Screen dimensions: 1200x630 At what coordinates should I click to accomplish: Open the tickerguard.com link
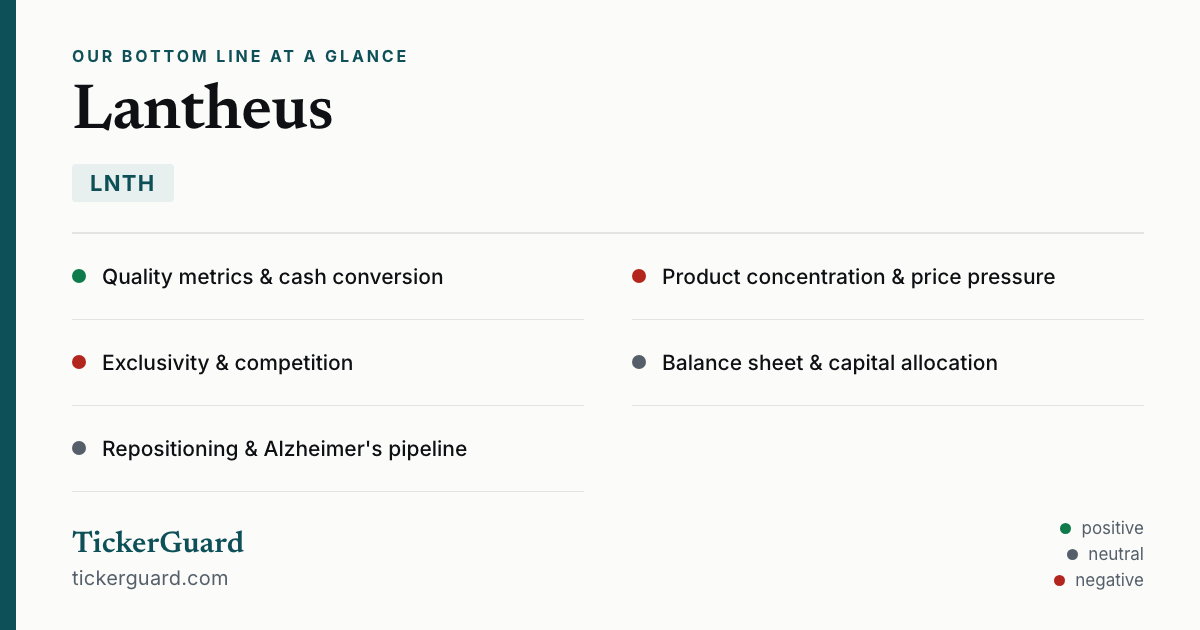pyautogui.click(x=150, y=578)
